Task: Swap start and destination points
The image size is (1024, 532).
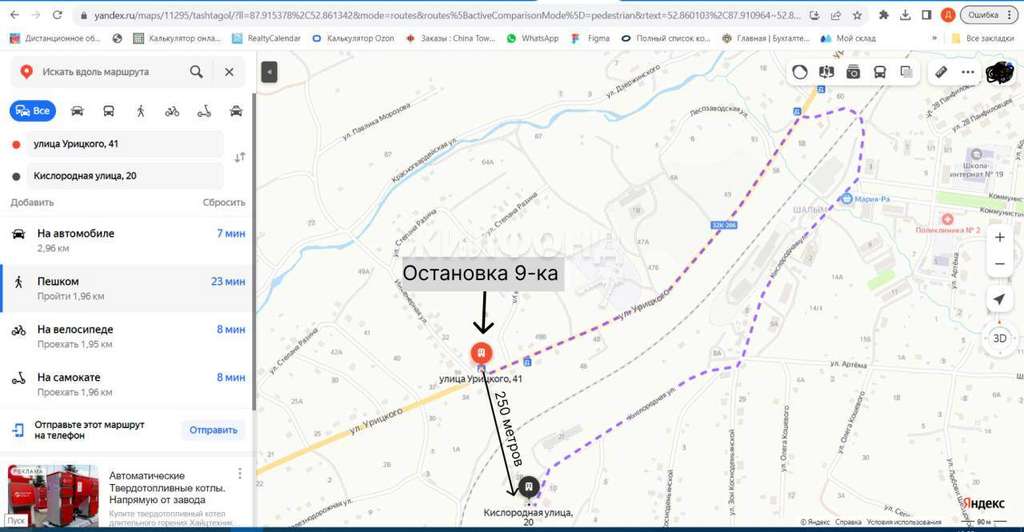Action: coord(239,158)
